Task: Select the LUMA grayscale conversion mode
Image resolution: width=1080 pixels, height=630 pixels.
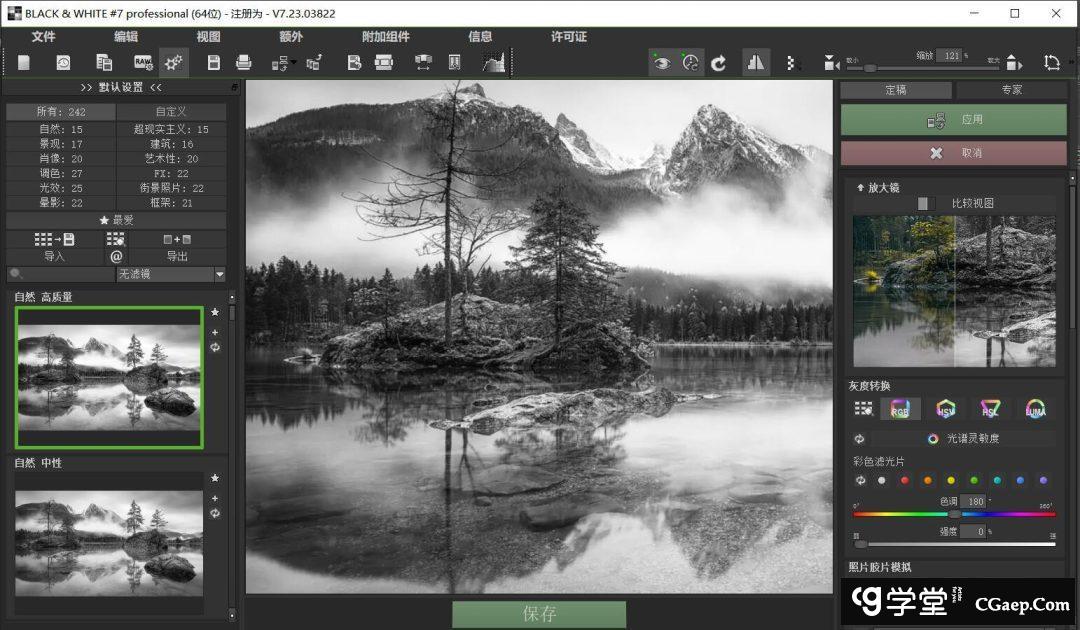Action: 1035,409
